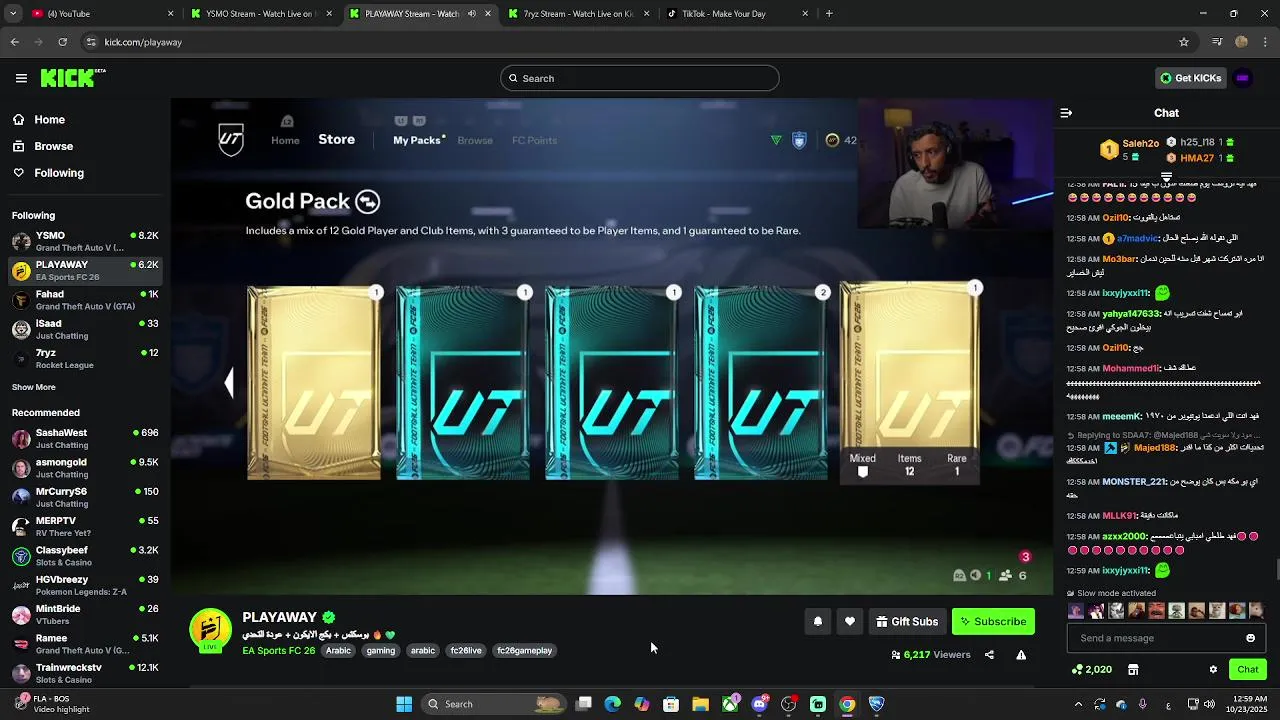
Task: Send with the green Chat button
Action: [x=1248, y=669]
